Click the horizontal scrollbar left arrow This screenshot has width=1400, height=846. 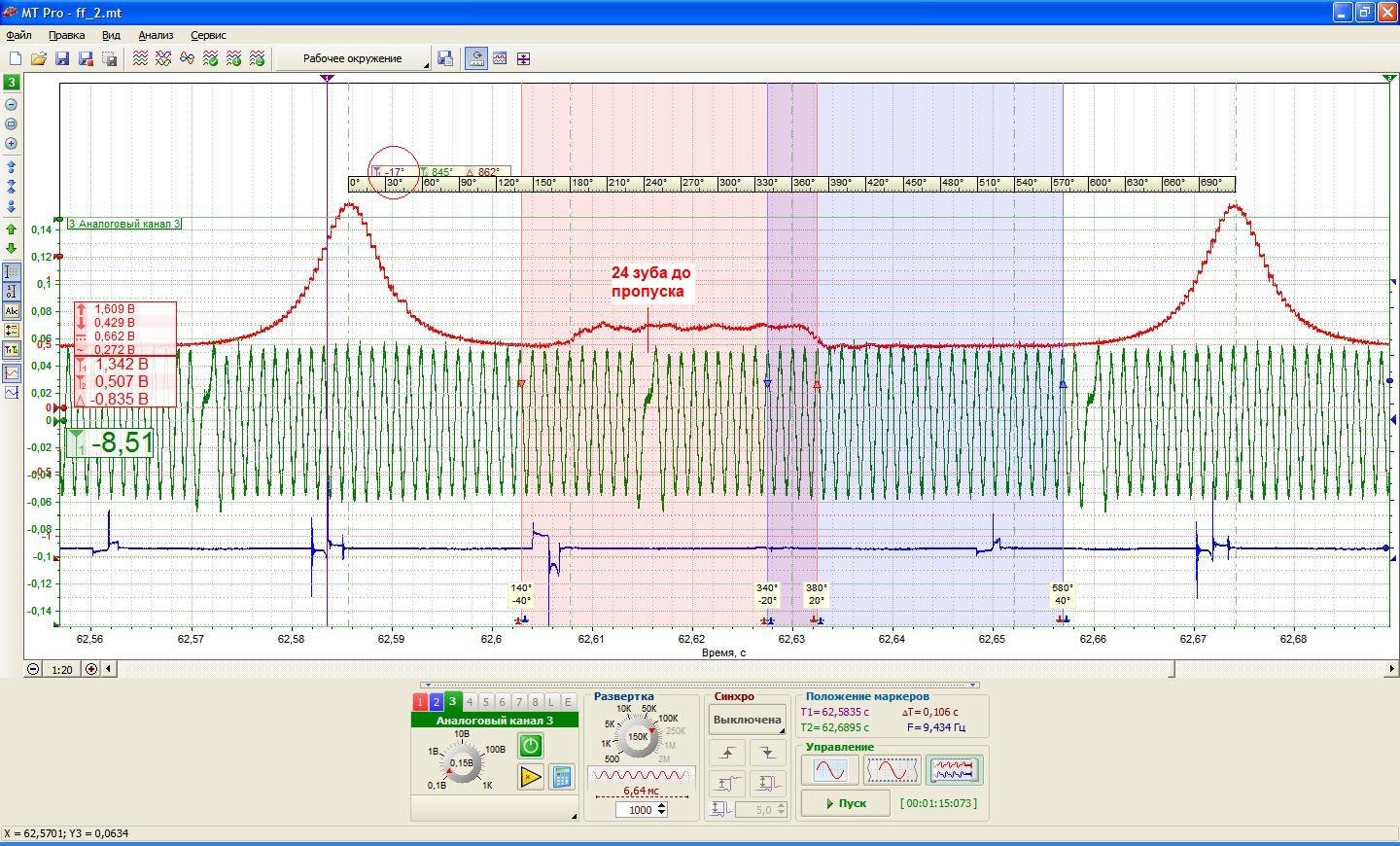click(109, 669)
